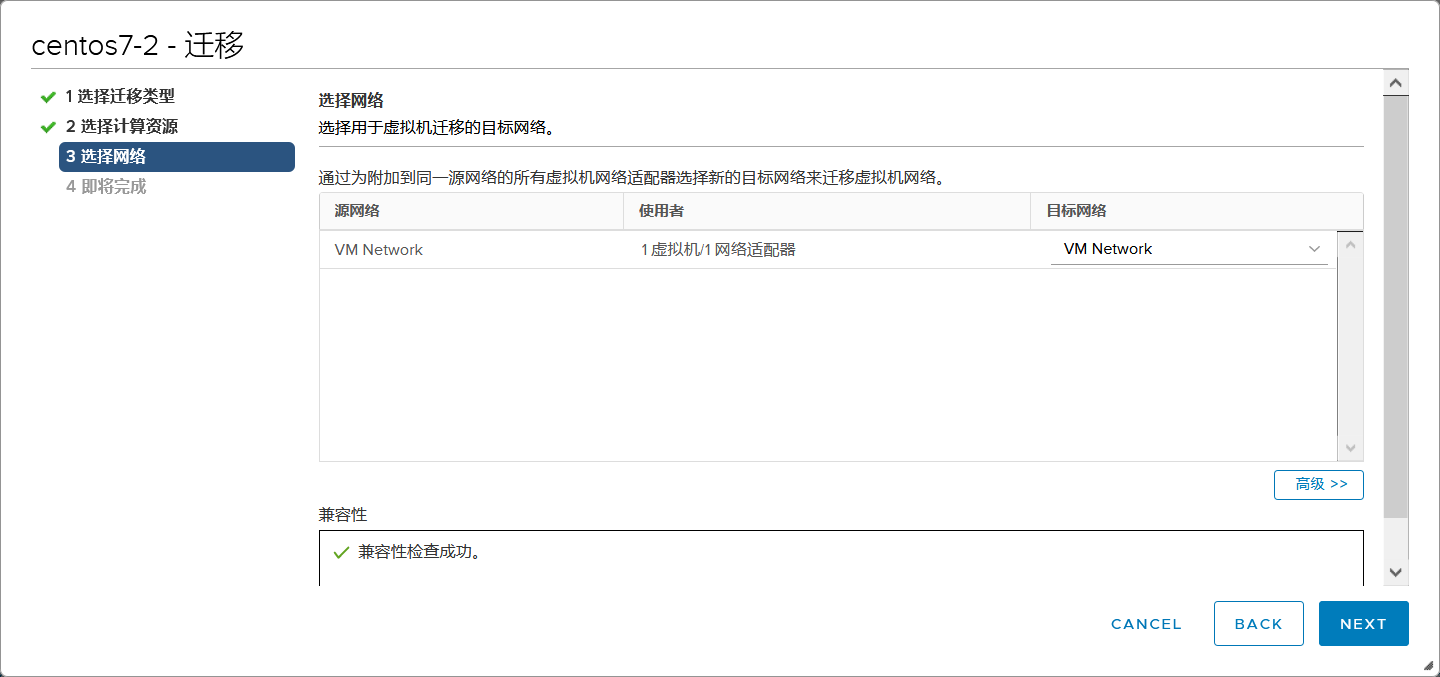Expand advanced options with 高级 >>
This screenshot has height=677, width=1440.
(1319, 484)
